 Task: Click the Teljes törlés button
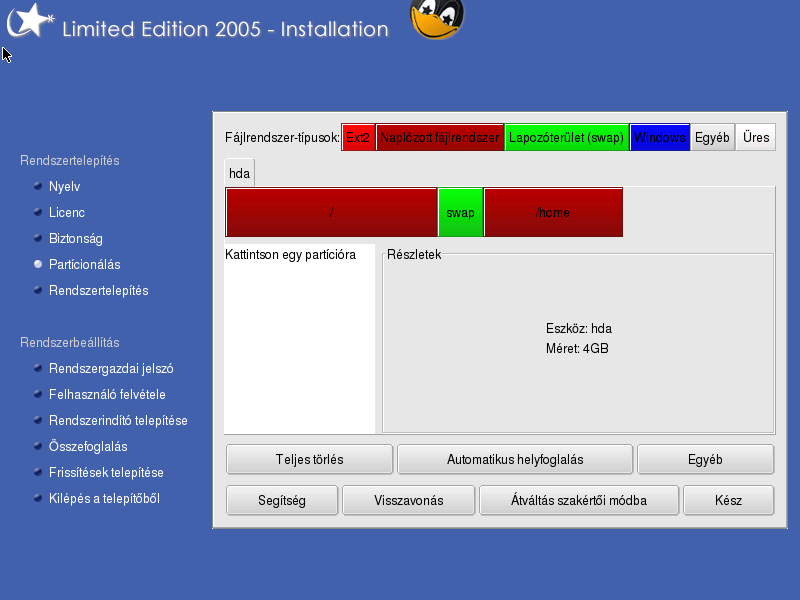click(x=310, y=459)
